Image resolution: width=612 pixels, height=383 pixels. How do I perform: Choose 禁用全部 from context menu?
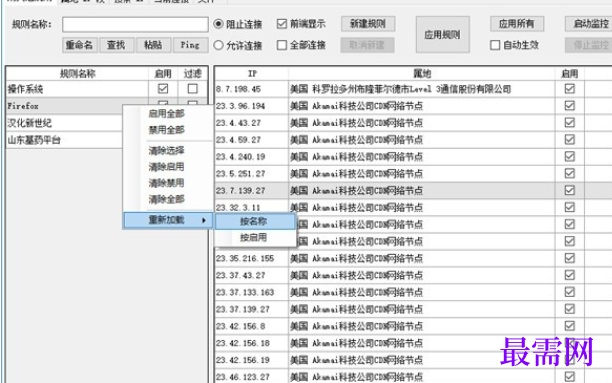point(168,130)
